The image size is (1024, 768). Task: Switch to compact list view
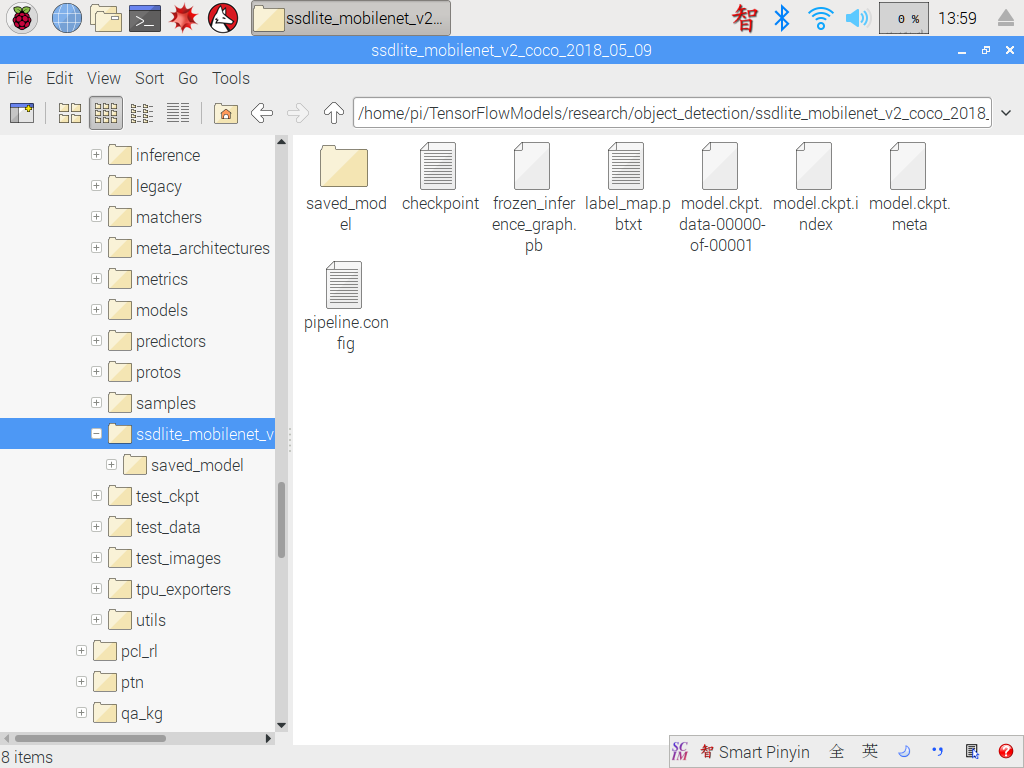142,113
